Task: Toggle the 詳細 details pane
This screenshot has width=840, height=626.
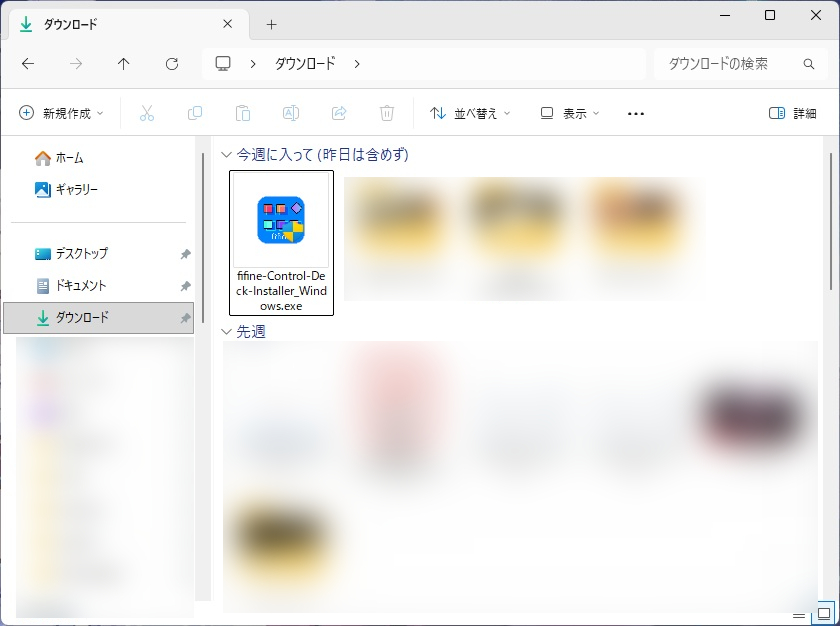Action: (x=792, y=114)
